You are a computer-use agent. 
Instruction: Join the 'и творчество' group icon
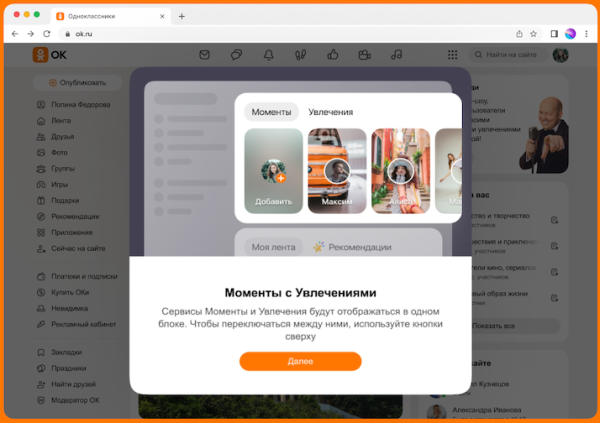click(x=554, y=220)
